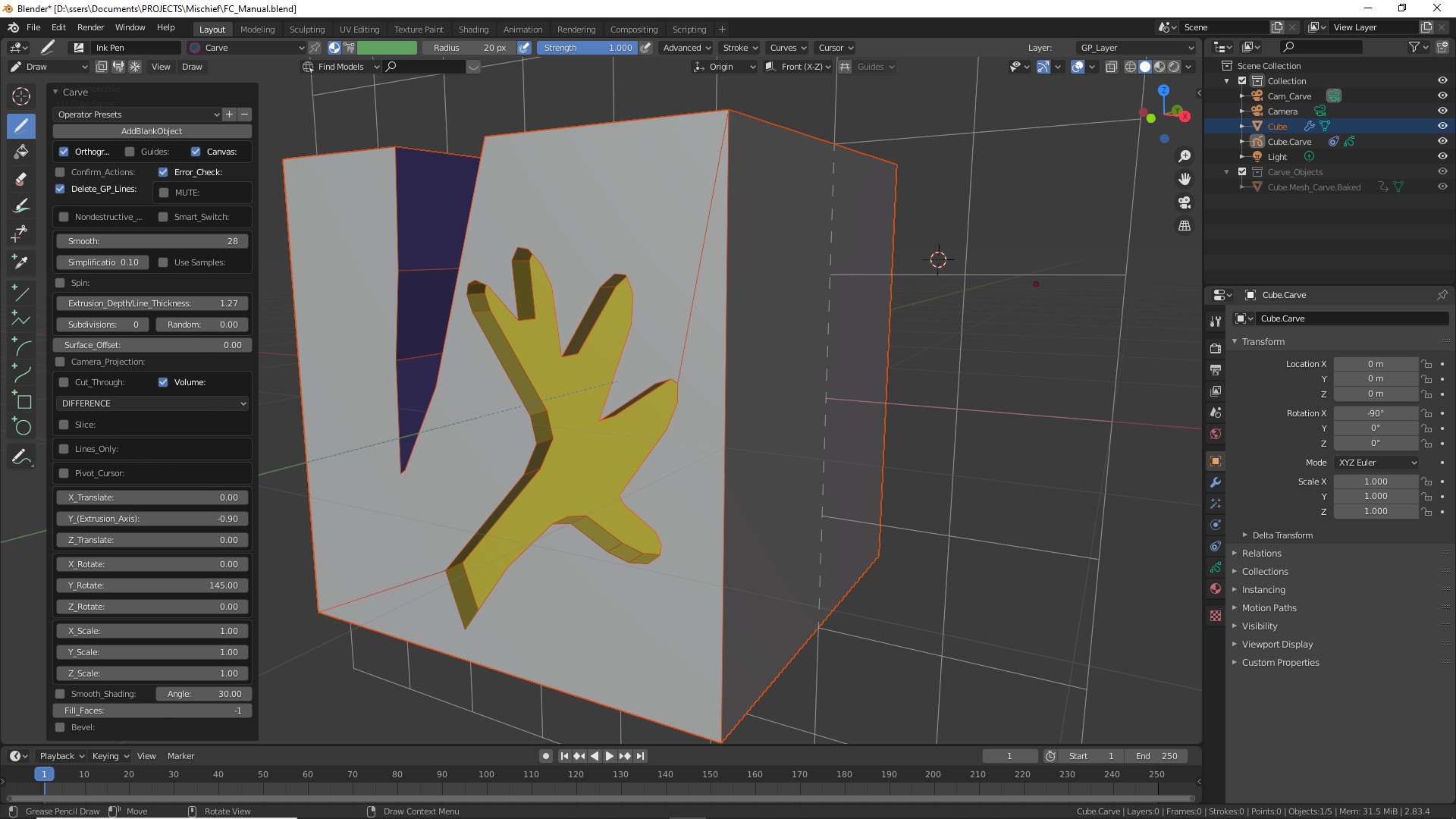Open the Modifier properties tab wrench
The height and width of the screenshot is (819, 1456).
point(1216,482)
